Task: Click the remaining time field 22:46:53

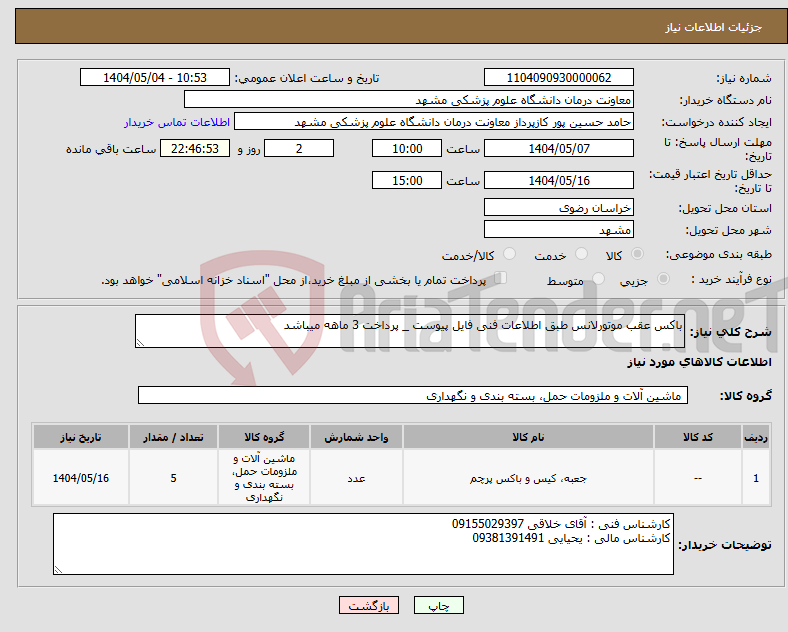Action: 195,148
